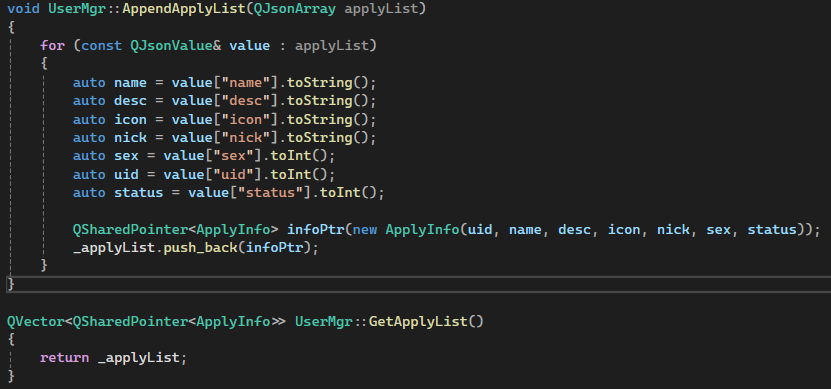This screenshot has height=389, width=831.
Task: Click the QJsonArray parameter type
Action: (295, 8)
